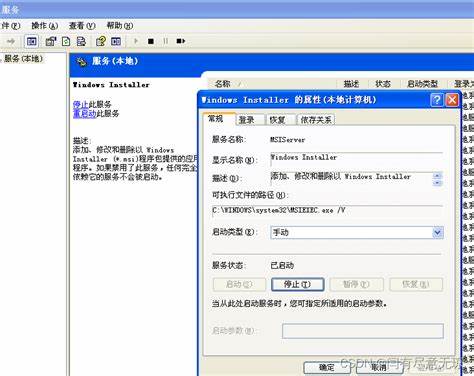
Task: Click the Refresh toolbar icon
Action: (66, 41)
